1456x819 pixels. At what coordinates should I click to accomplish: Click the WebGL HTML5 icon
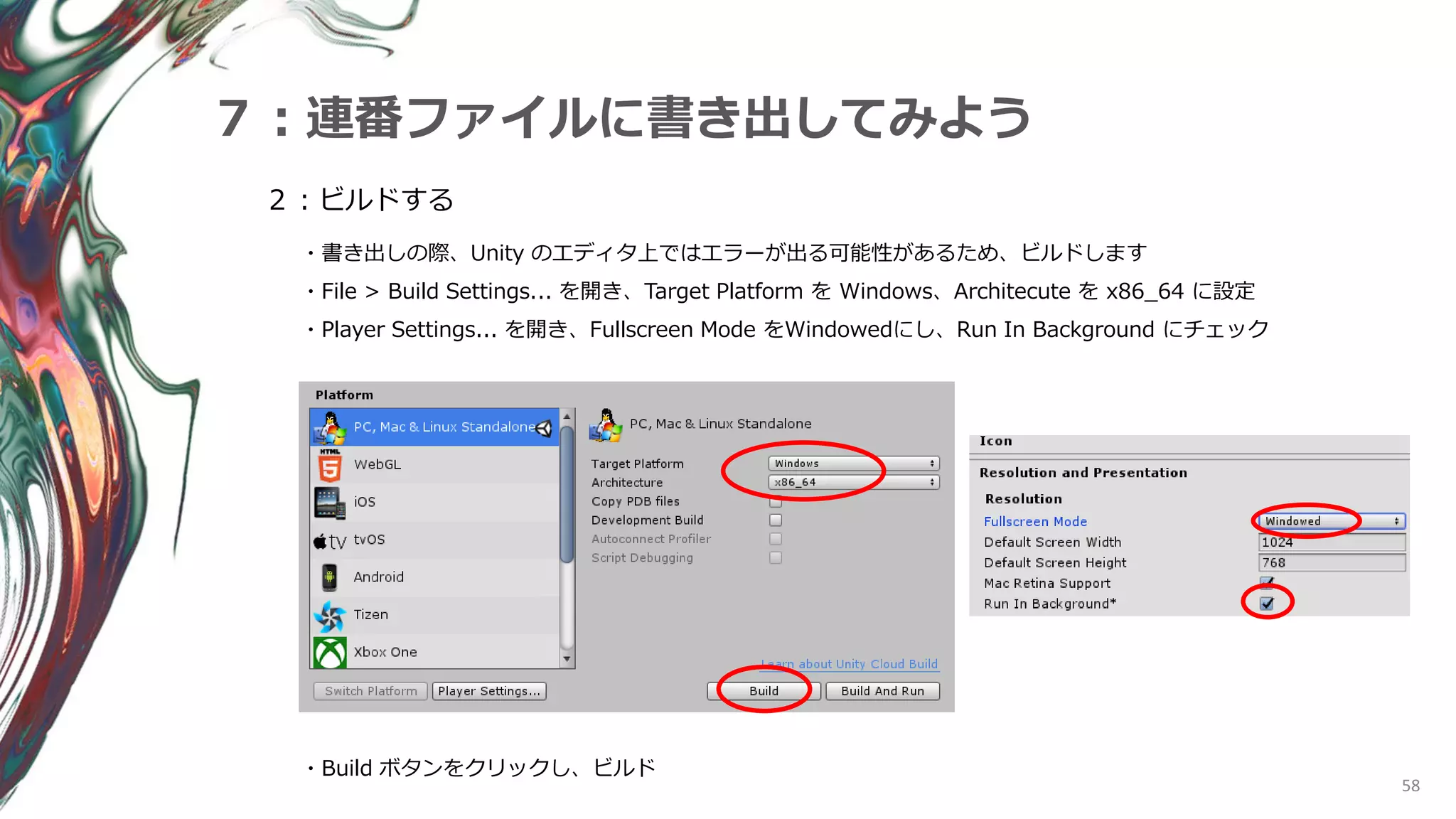329,465
